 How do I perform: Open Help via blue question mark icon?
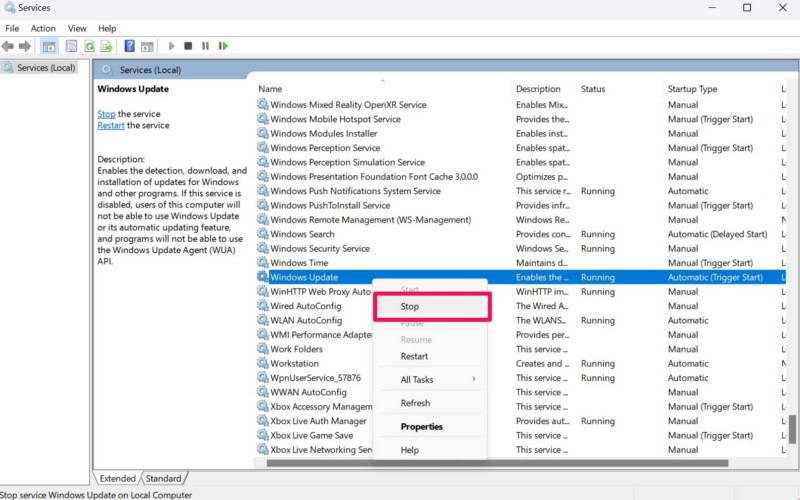pos(129,46)
